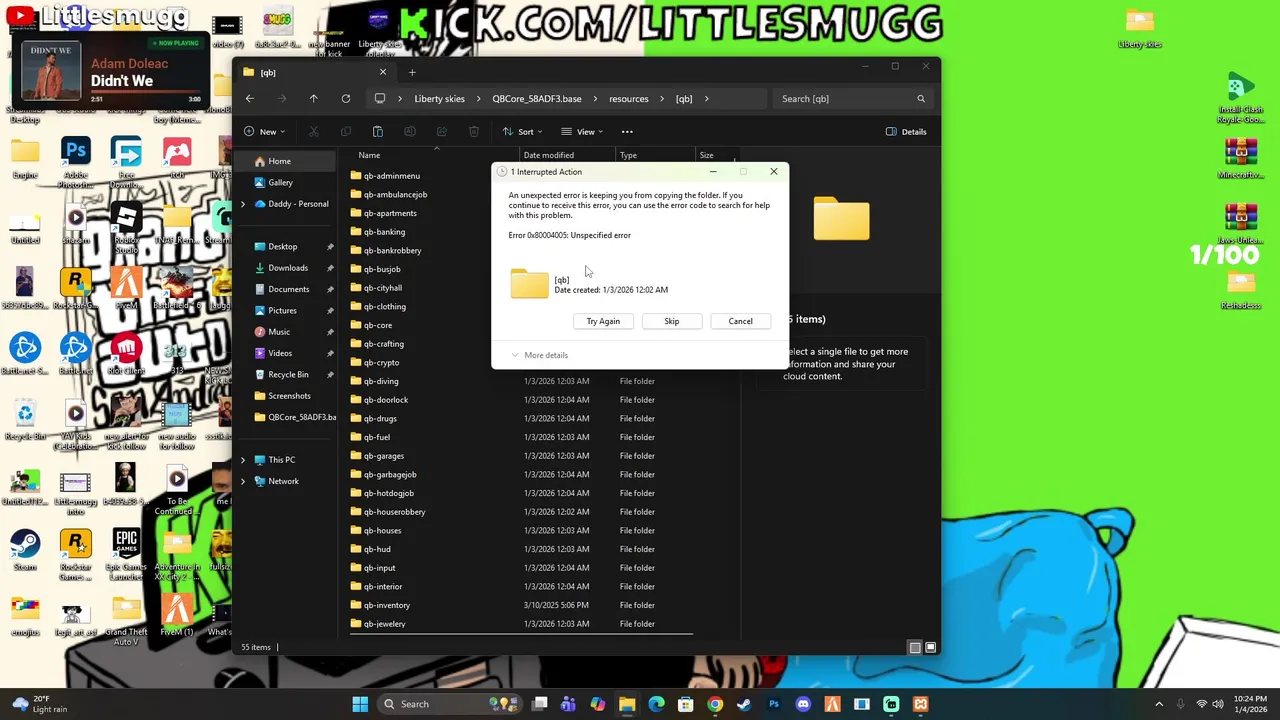Click the Rename icon in Explorer toolbar
Image resolution: width=1280 pixels, height=720 pixels.
pyautogui.click(x=409, y=132)
